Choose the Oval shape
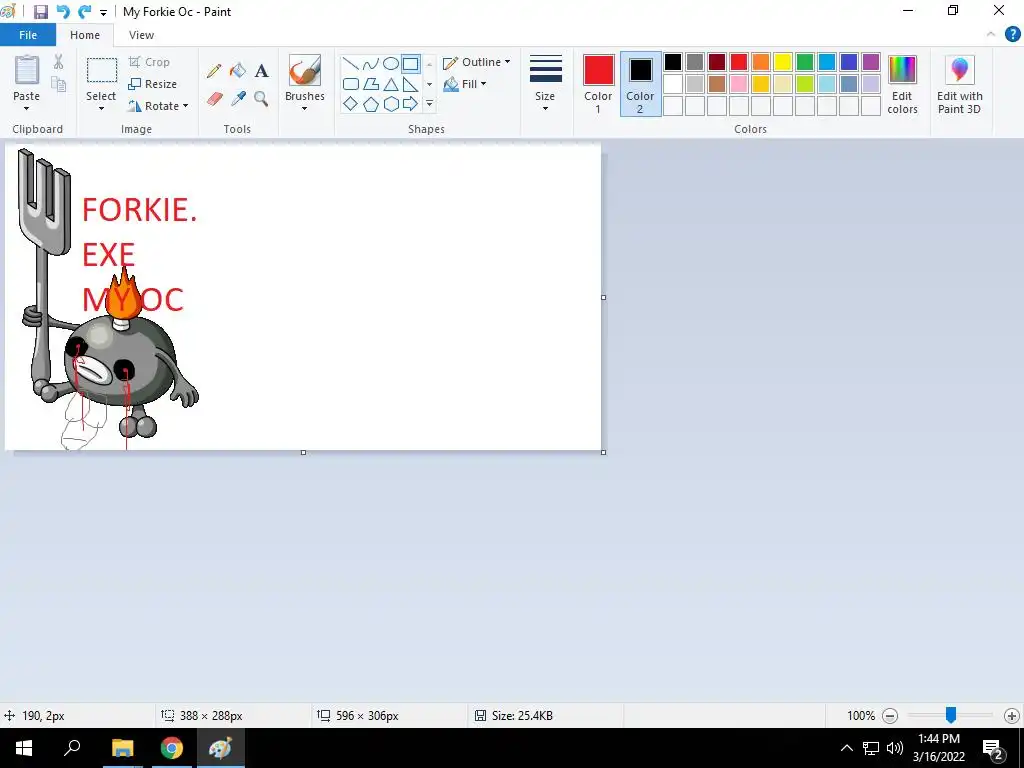Viewport: 1024px width, 768px height. click(x=391, y=63)
